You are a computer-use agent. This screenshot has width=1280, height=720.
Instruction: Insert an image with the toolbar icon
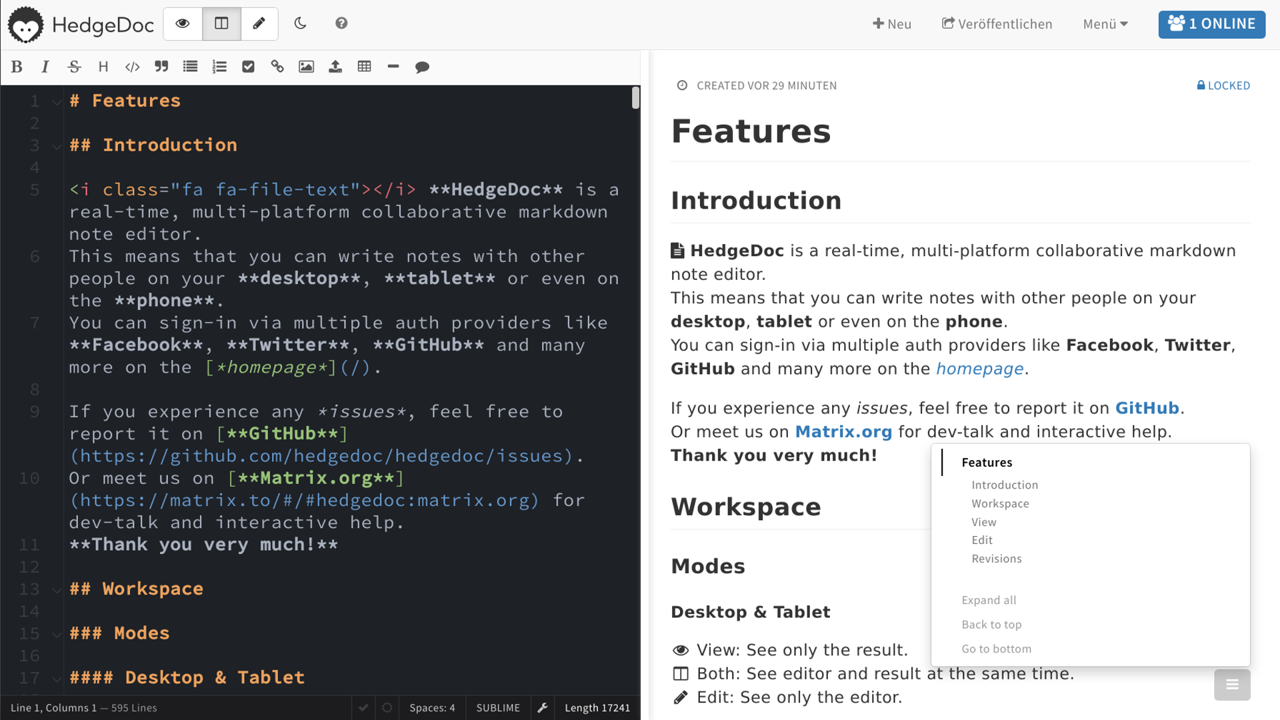tap(306, 66)
